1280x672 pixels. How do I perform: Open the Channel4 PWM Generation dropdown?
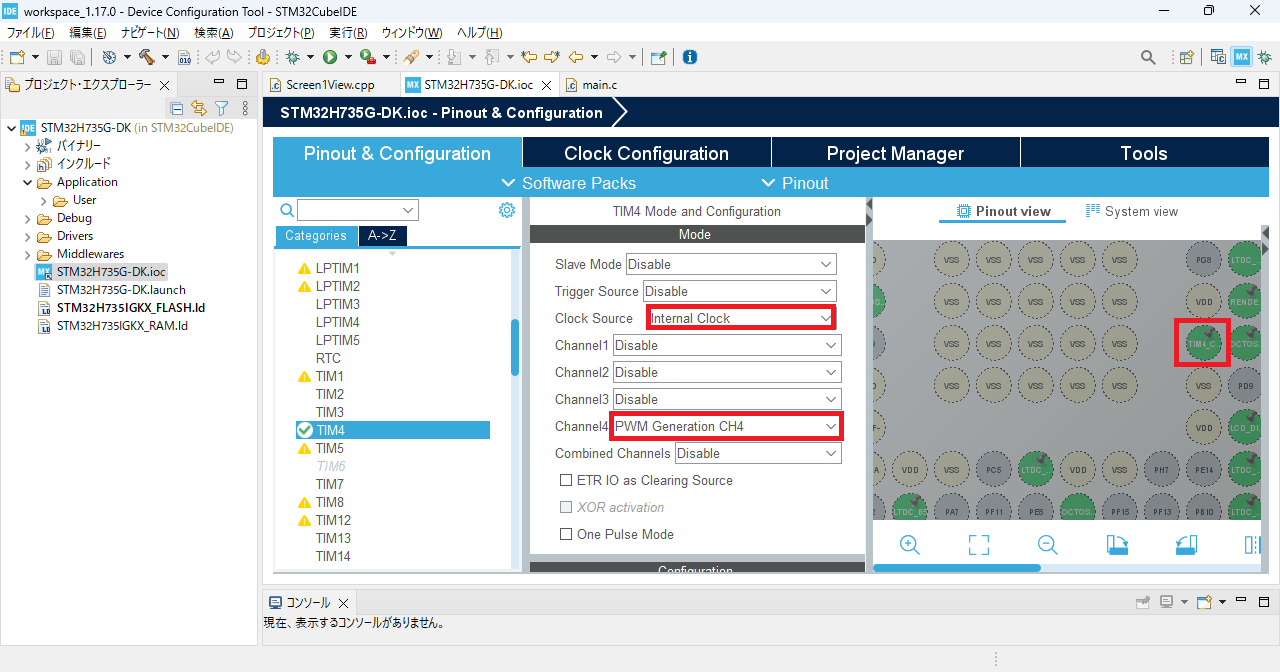point(727,426)
